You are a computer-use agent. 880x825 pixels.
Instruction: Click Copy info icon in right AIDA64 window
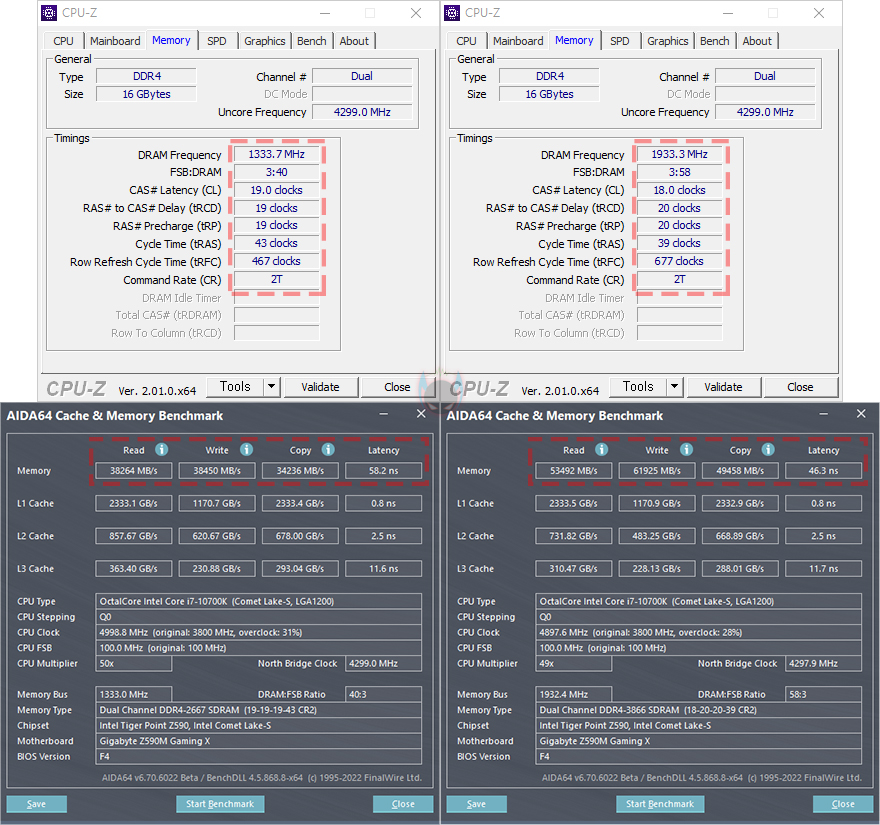pos(768,450)
